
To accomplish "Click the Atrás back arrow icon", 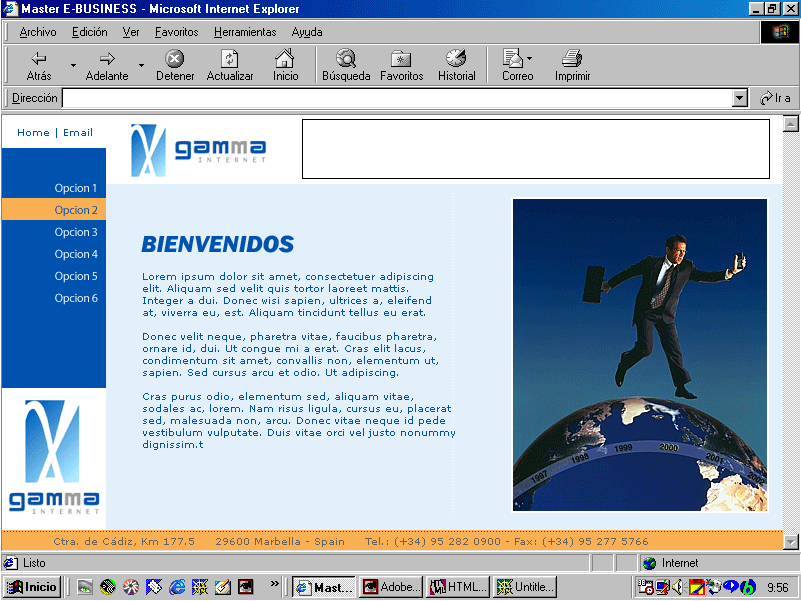I will click(39, 59).
